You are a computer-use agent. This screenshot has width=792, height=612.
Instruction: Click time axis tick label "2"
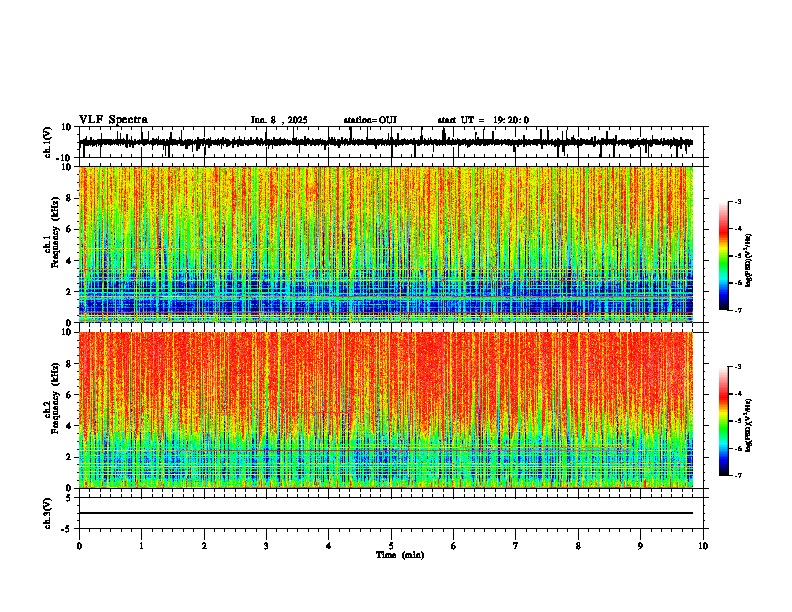(204, 546)
